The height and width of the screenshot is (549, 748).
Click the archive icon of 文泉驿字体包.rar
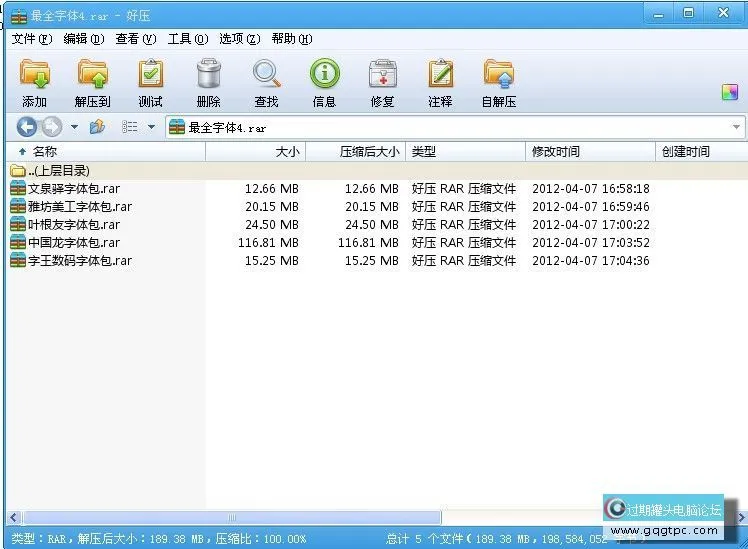18,188
